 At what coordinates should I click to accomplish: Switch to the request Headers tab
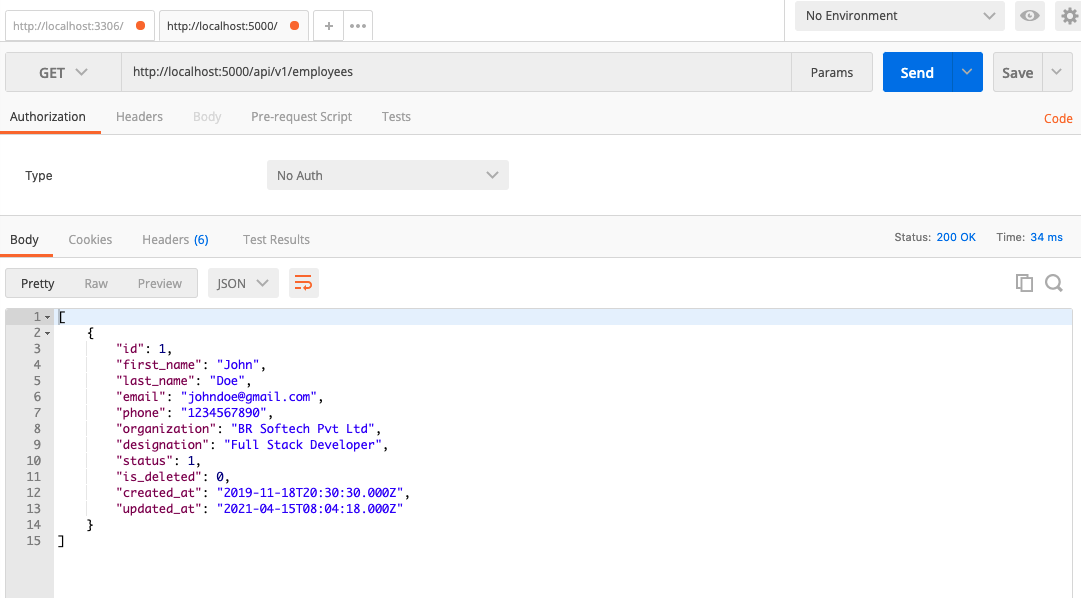click(139, 117)
